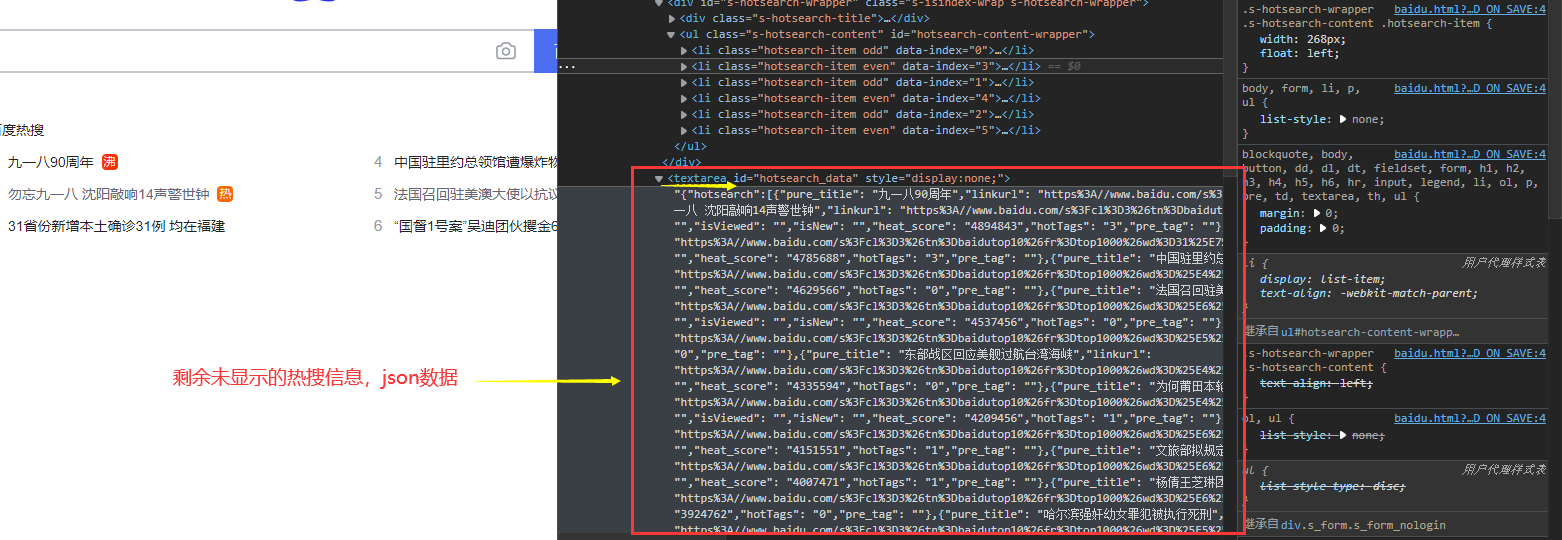Open hot search “国督1号案”吴迪团伙
1562x540 pixels.
point(476,226)
